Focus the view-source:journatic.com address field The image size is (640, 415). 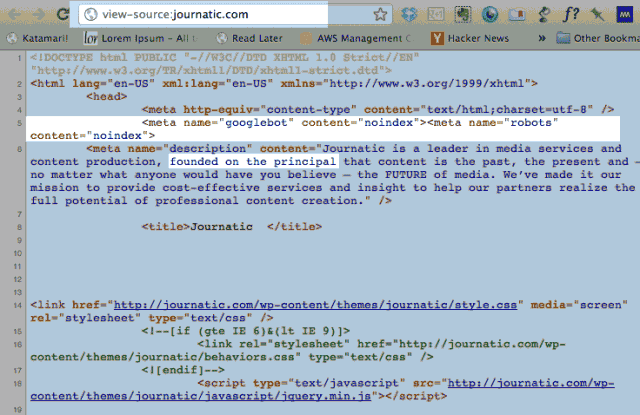[x=235, y=15]
